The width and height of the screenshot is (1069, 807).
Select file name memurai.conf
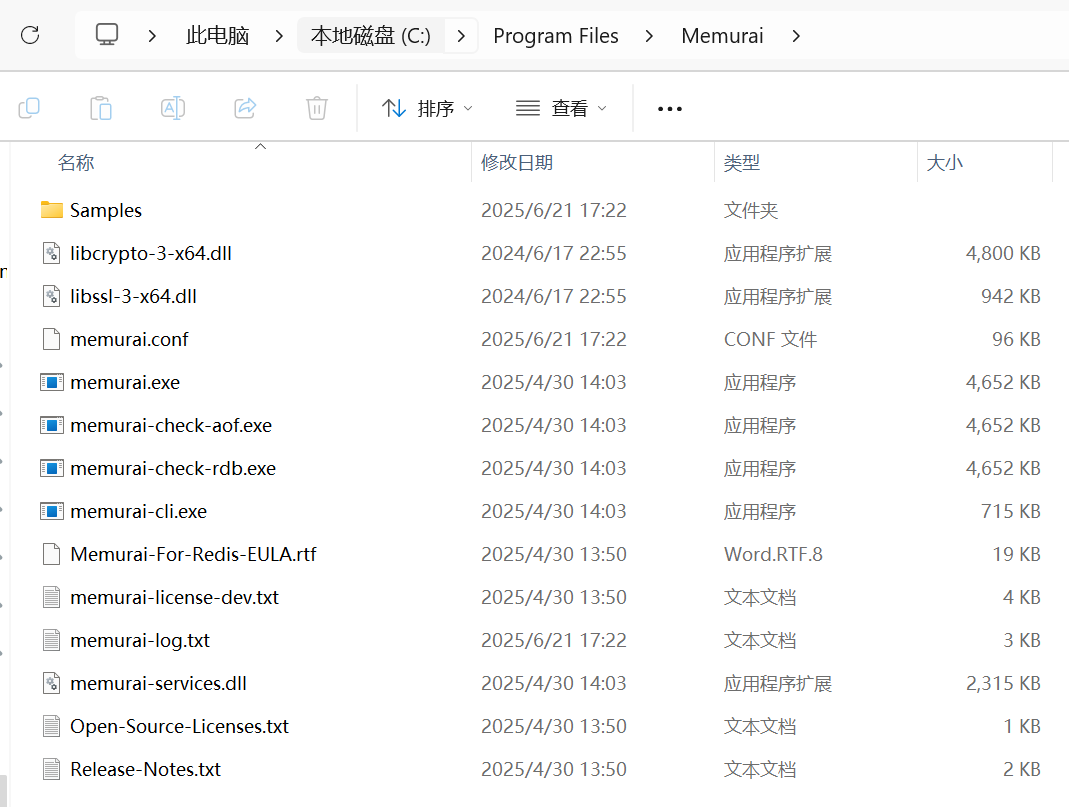(129, 339)
